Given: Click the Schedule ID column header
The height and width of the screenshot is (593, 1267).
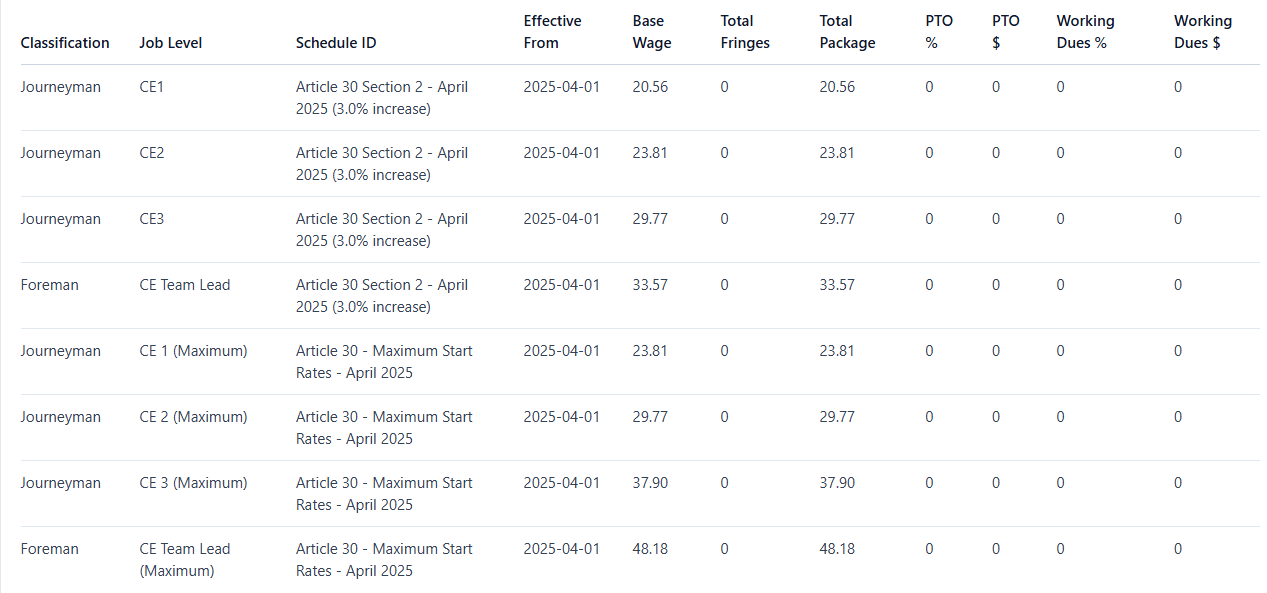Looking at the screenshot, I should (336, 43).
